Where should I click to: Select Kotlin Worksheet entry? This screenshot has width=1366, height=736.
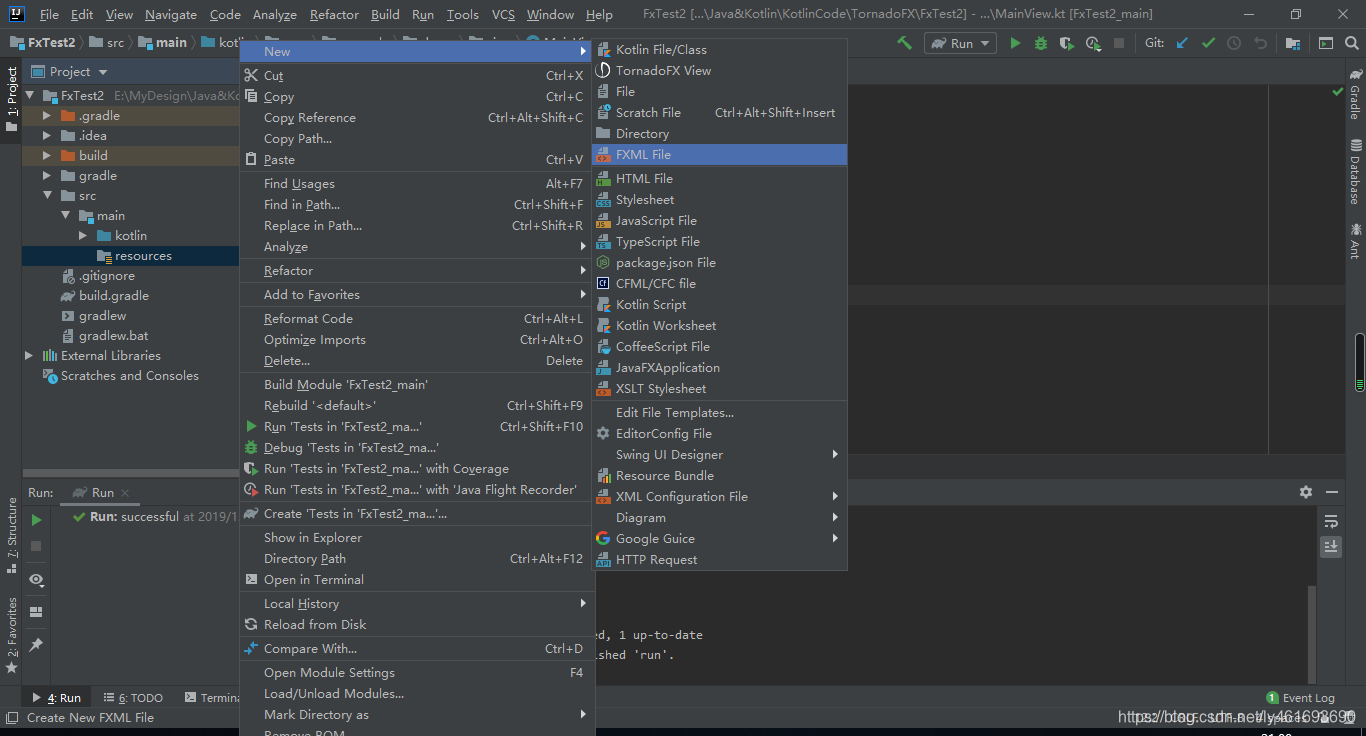[719, 325]
